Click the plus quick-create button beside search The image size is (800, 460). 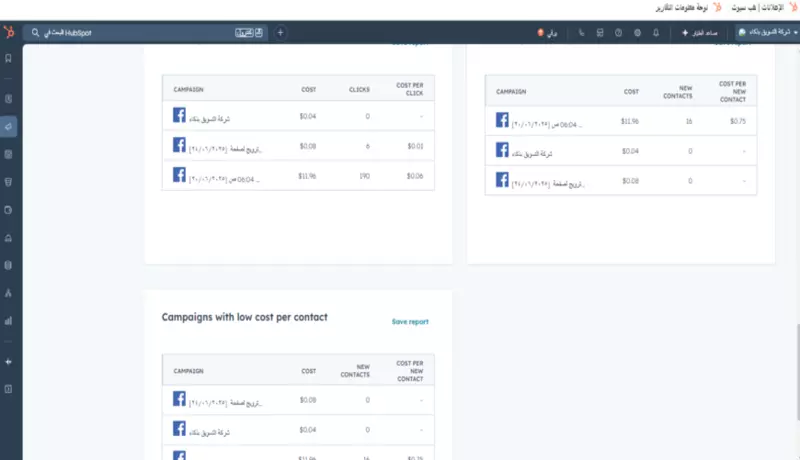click(280, 33)
